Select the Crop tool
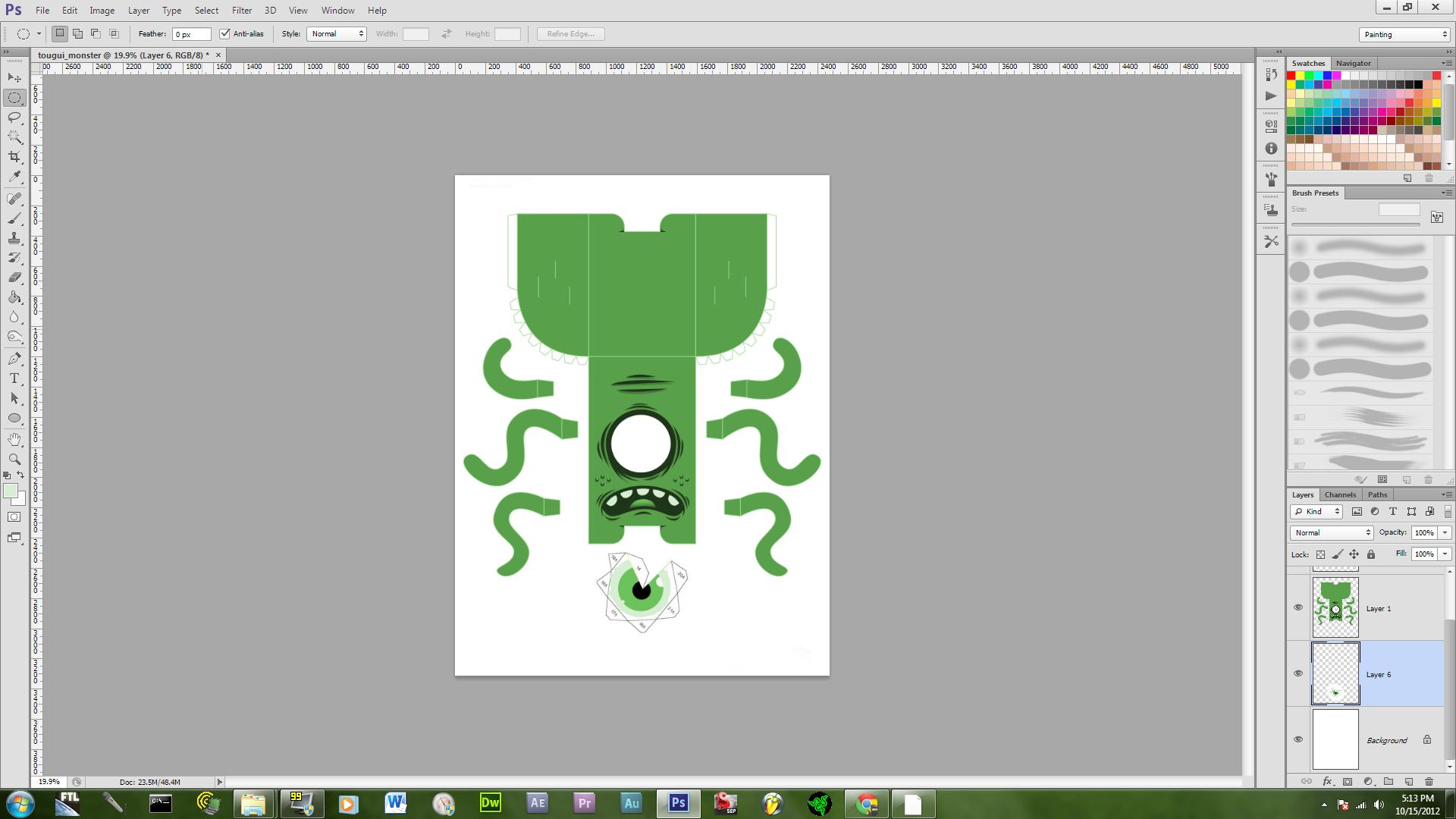1456x819 pixels. [x=14, y=157]
